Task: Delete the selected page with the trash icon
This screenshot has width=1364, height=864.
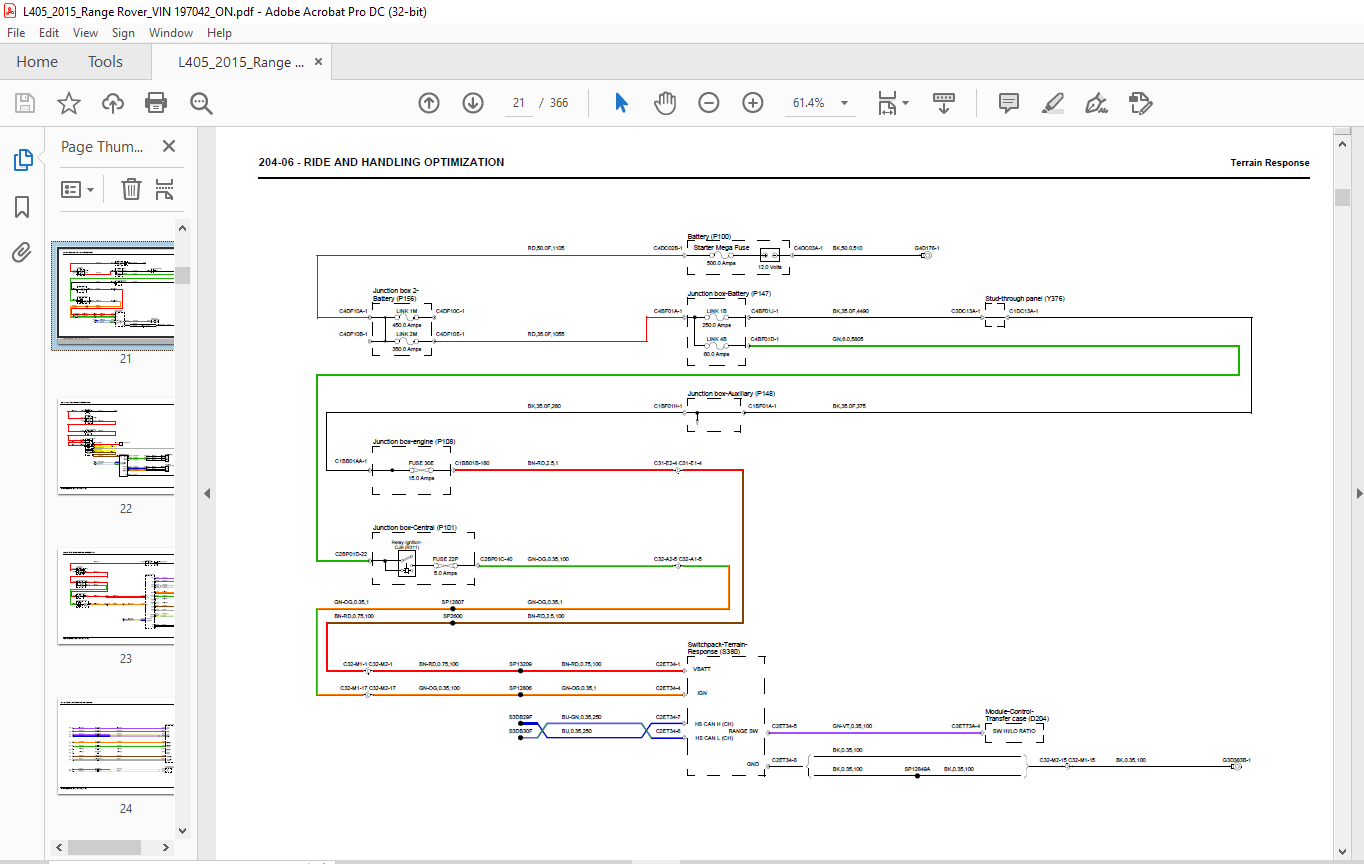Action: [x=131, y=189]
